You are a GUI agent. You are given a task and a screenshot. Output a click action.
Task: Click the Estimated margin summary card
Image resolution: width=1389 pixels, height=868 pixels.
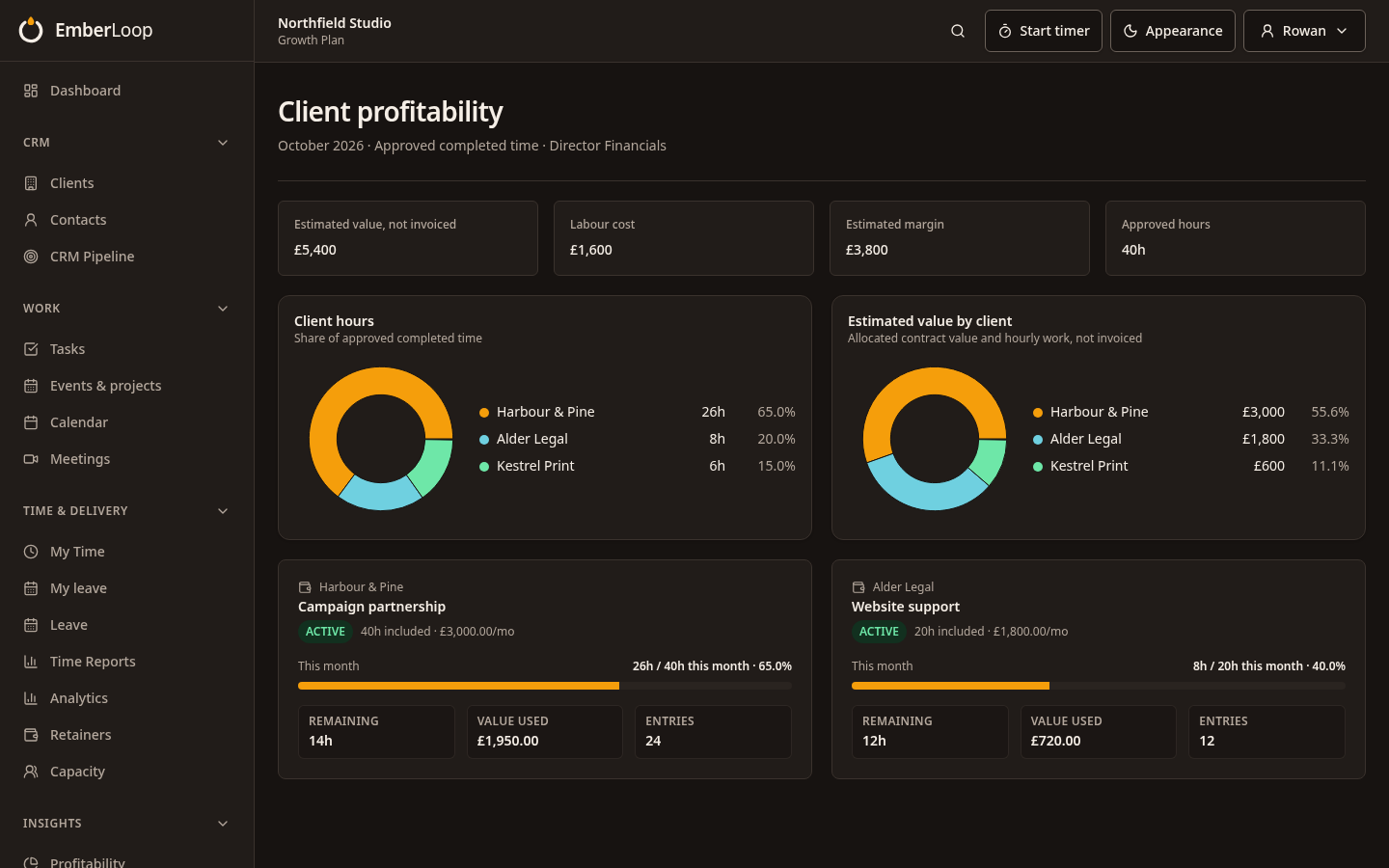click(960, 238)
